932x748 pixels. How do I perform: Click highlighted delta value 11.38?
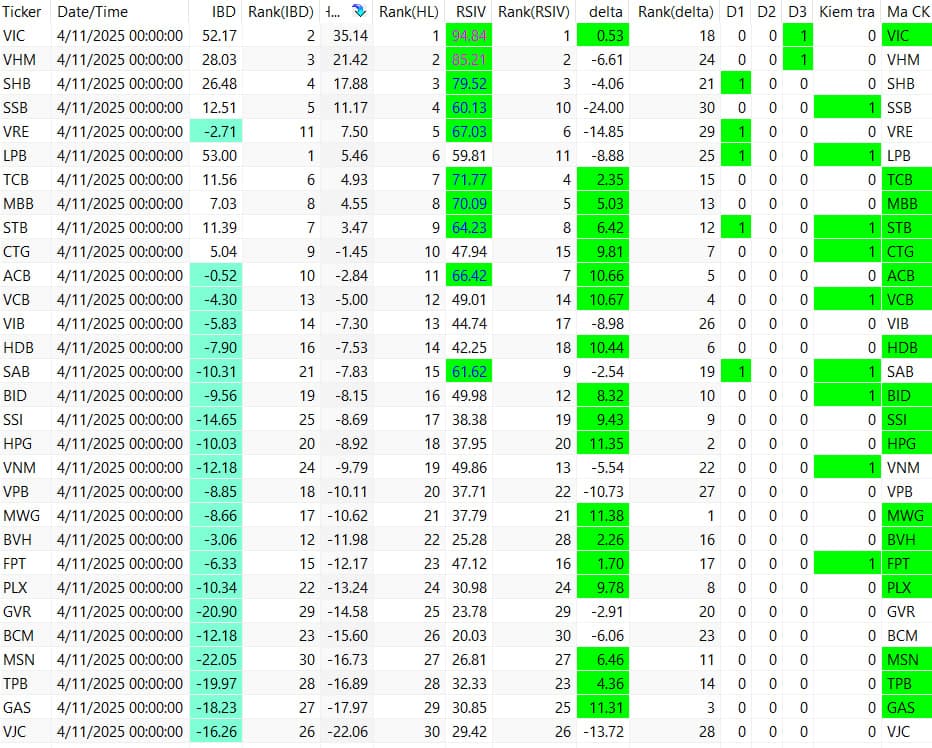point(603,516)
